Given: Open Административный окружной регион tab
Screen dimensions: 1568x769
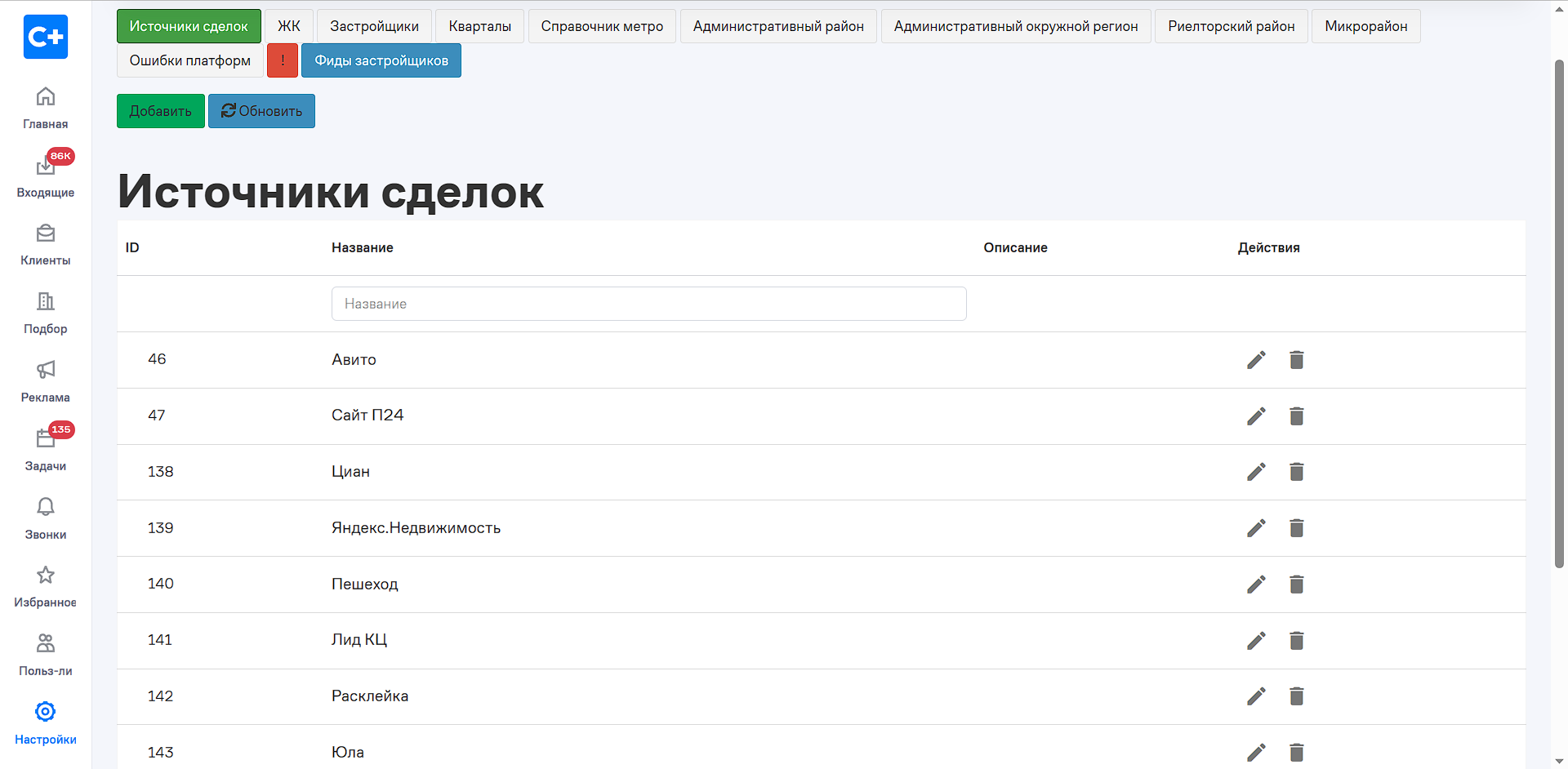Looking at the screenshot, I should (1016, 26).
